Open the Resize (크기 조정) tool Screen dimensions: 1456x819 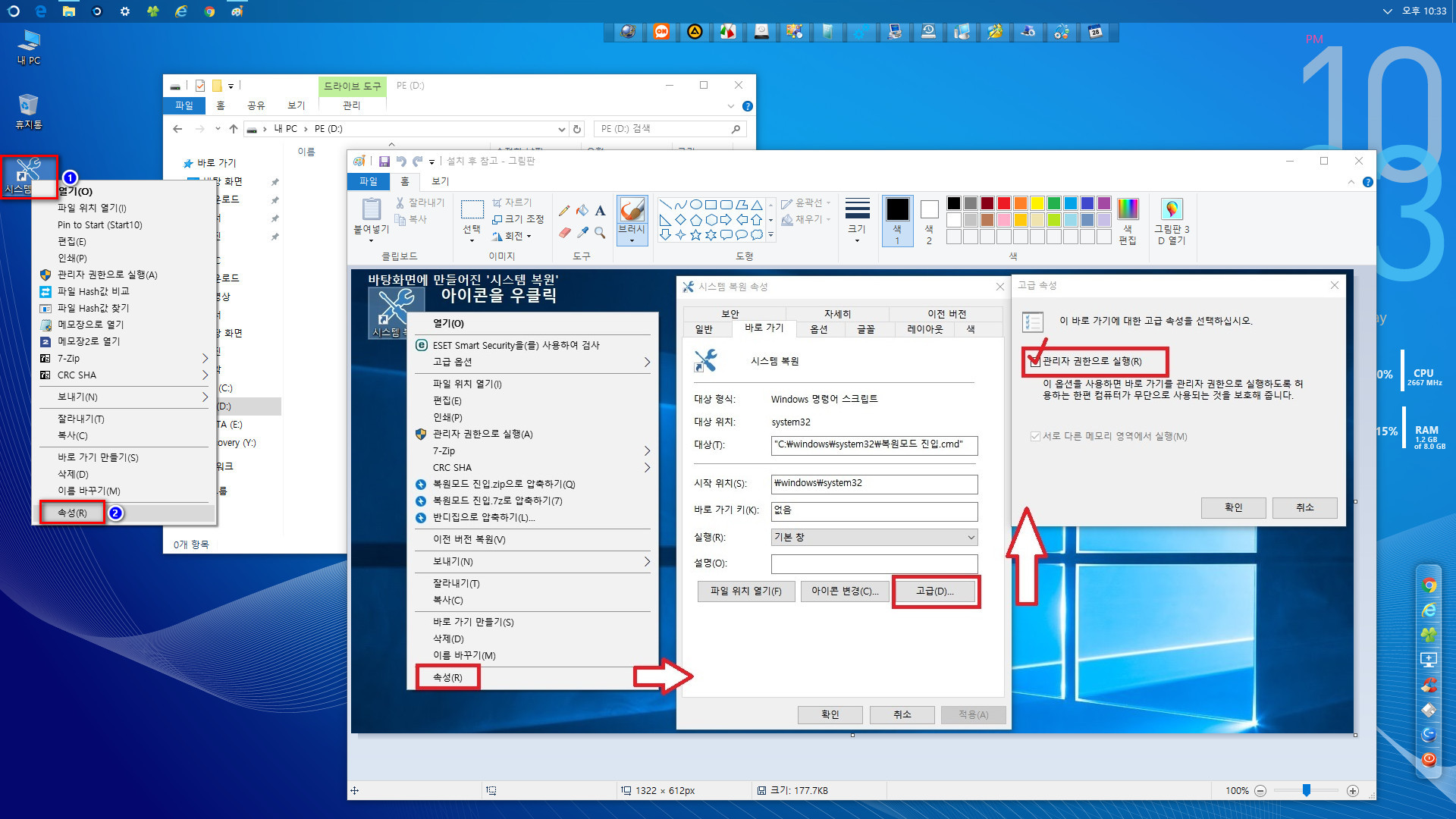tap(518, 219)
